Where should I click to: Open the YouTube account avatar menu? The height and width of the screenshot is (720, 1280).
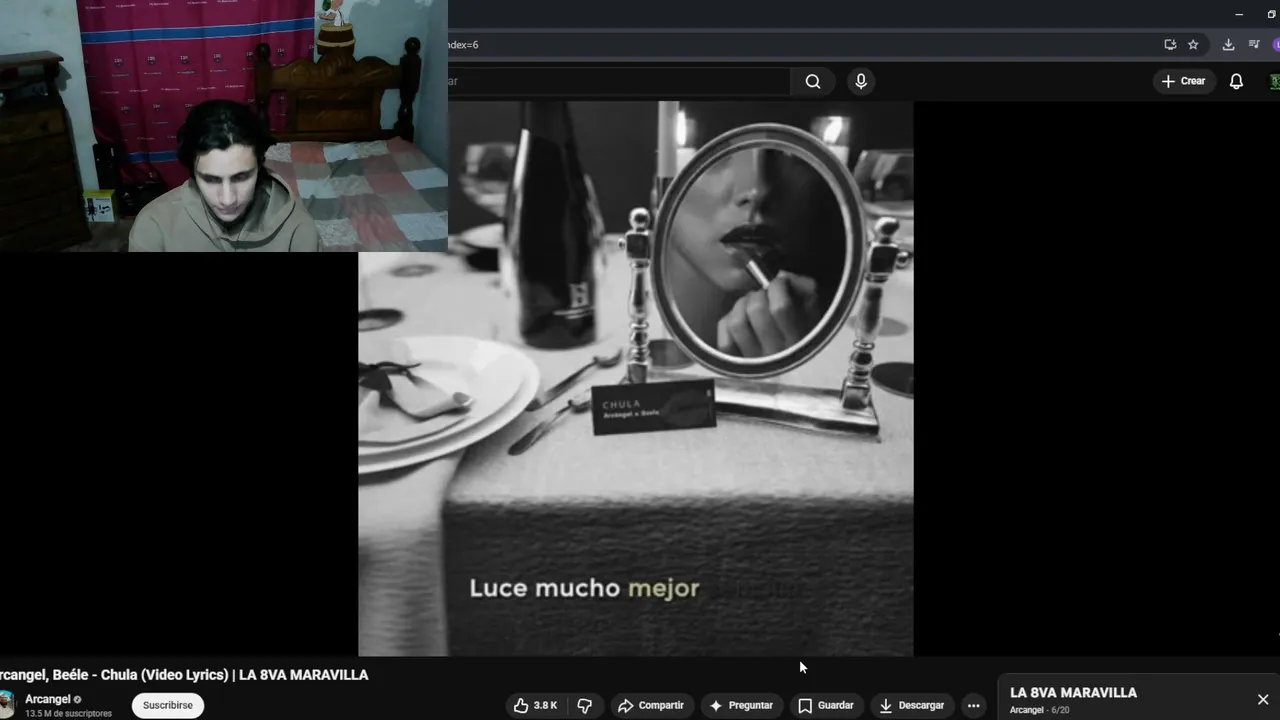click(x=1275, y=82)
